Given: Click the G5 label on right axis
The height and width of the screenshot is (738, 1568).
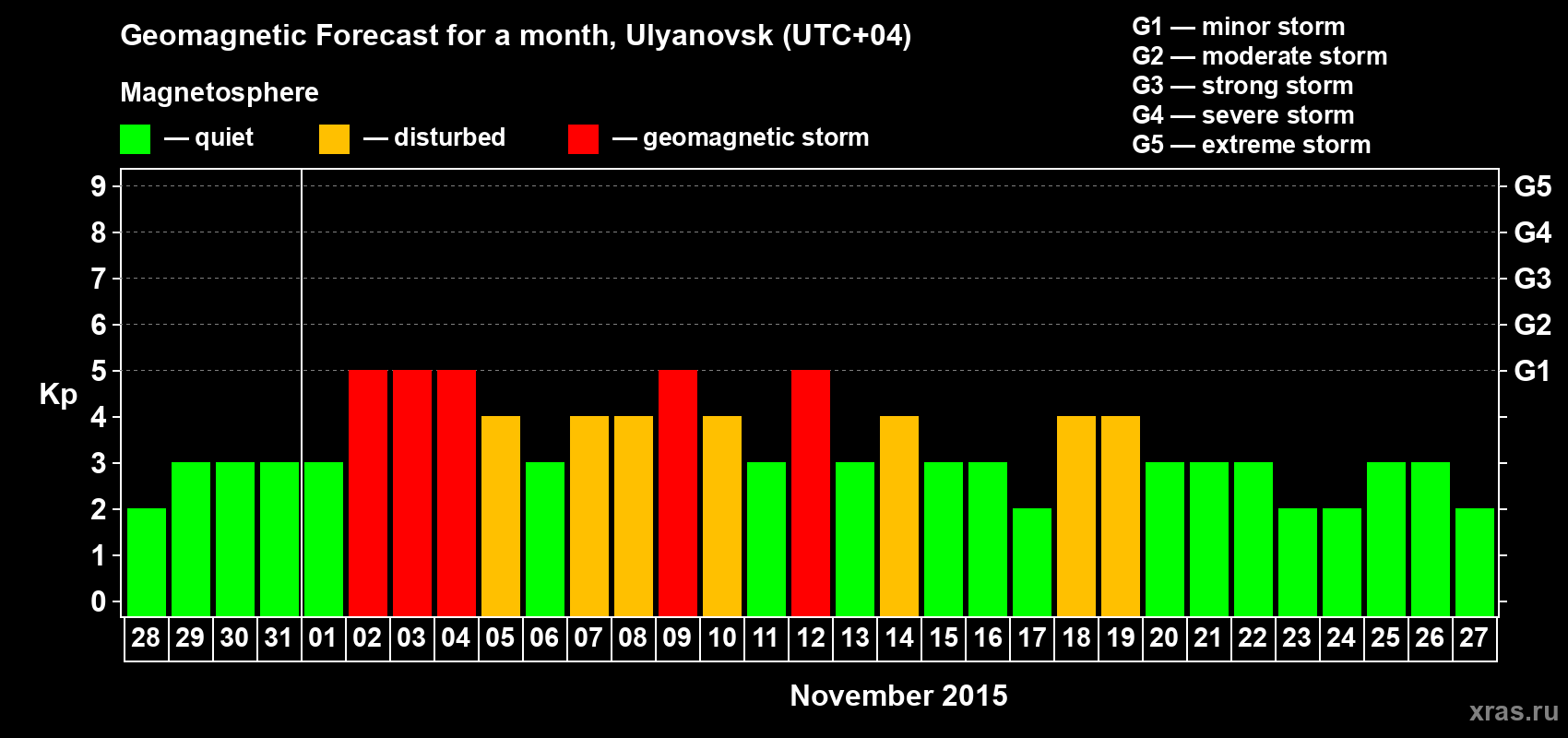Looking at the screenshot, I should click(1533, 186).
